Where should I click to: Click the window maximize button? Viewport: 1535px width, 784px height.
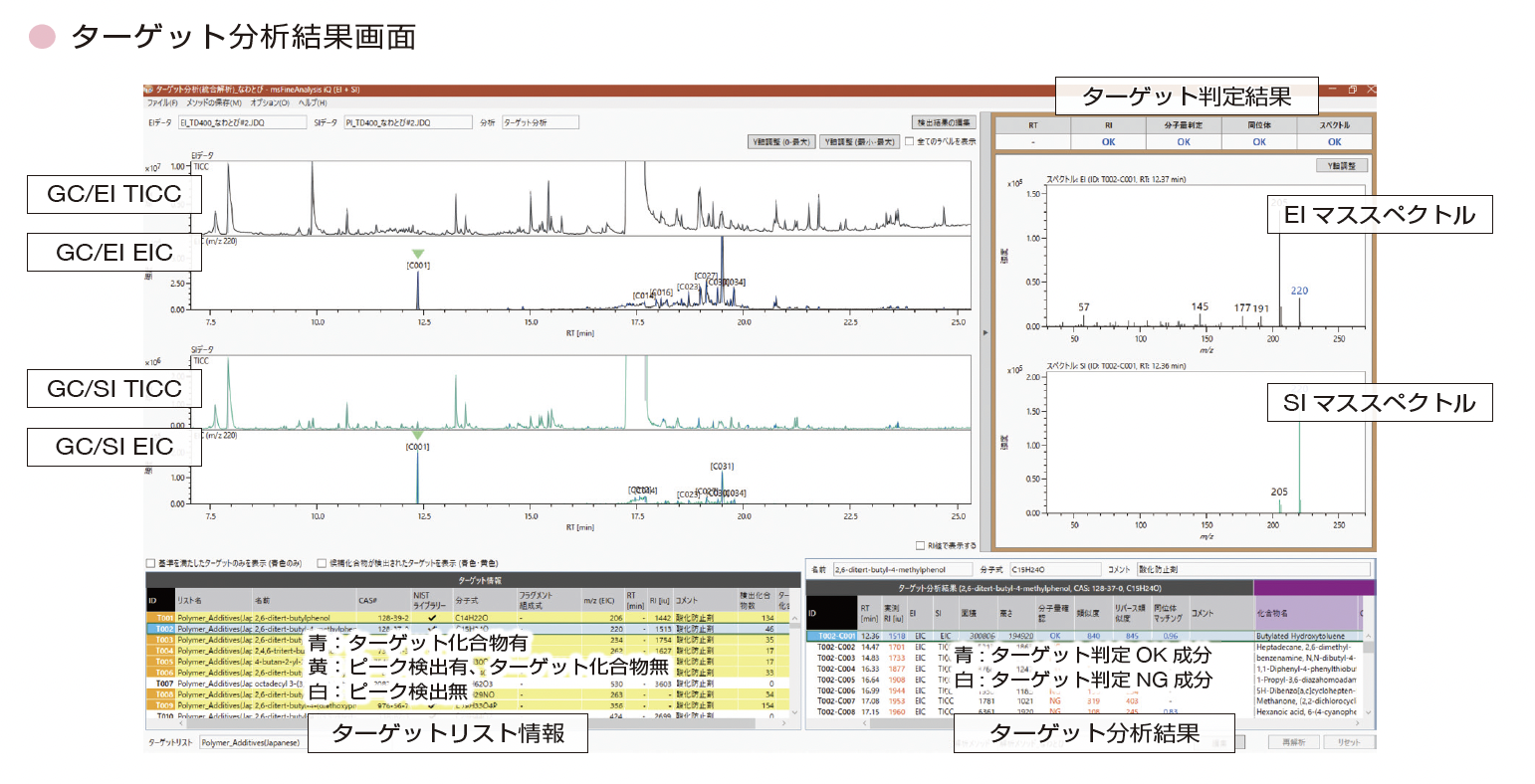pyautogui.click(x=1353, y=90)
